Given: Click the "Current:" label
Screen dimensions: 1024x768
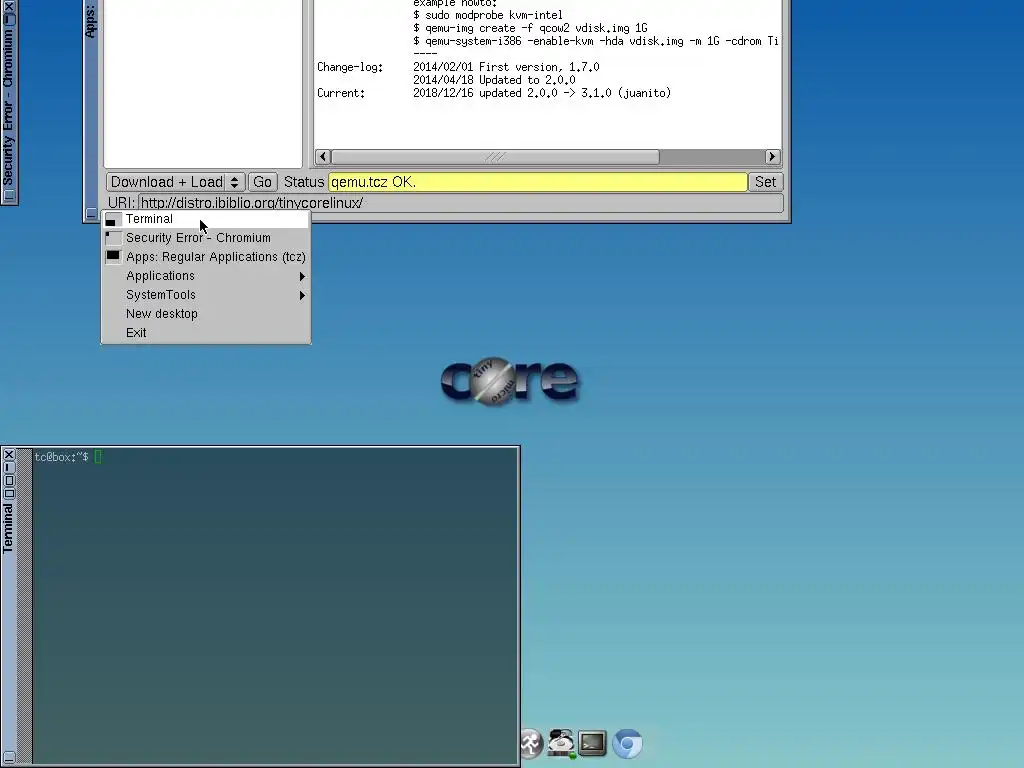Looking at the screenshot, I should (x=341, y=93).
